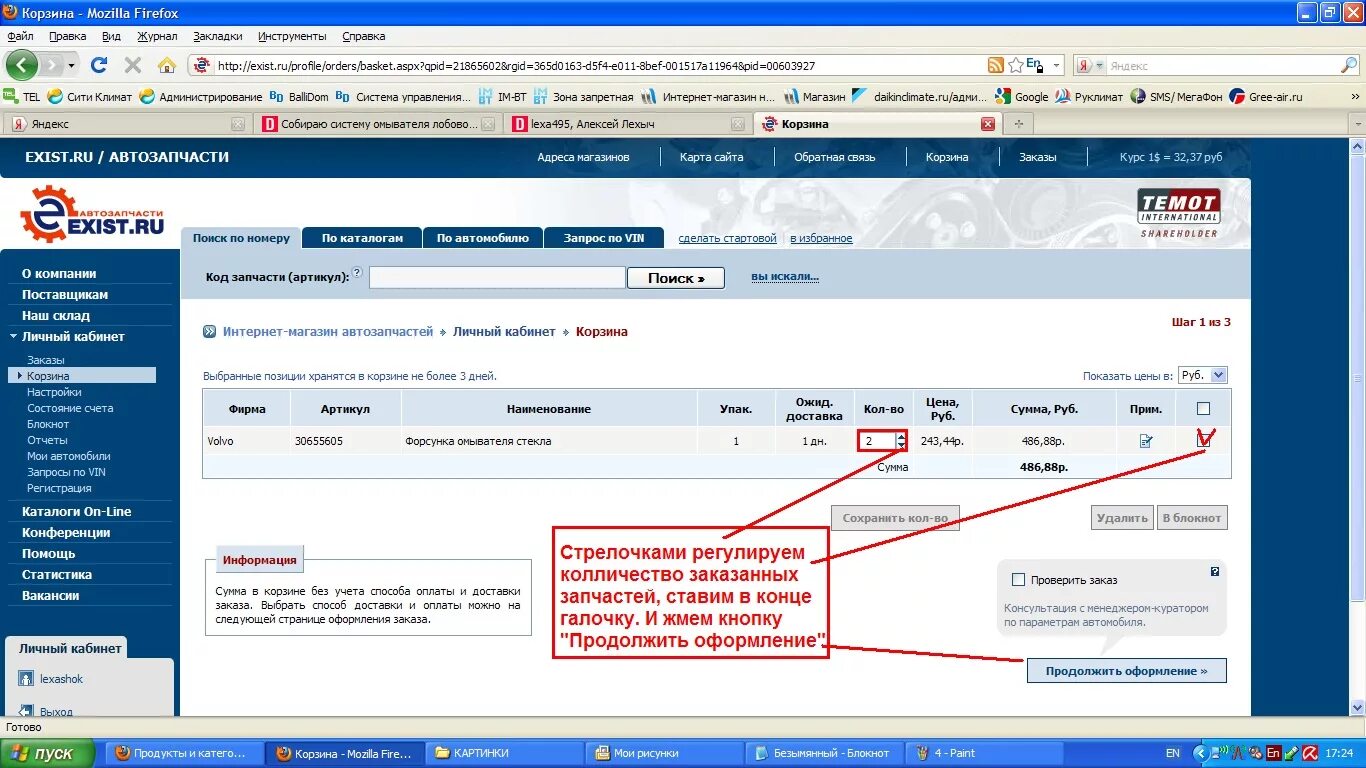Click the Windows пуск start button

(48, 753)
